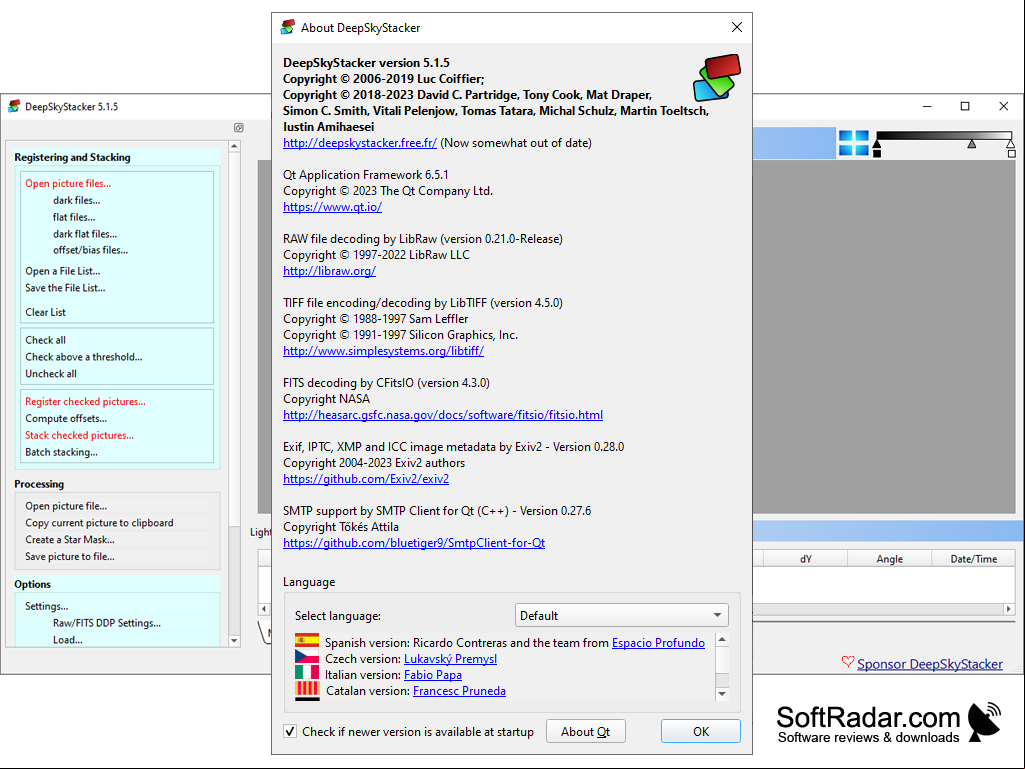This screenshot has width=1025, height=769.
Task: Click Stack checked pictures...
Action: (x=79, y=436)
